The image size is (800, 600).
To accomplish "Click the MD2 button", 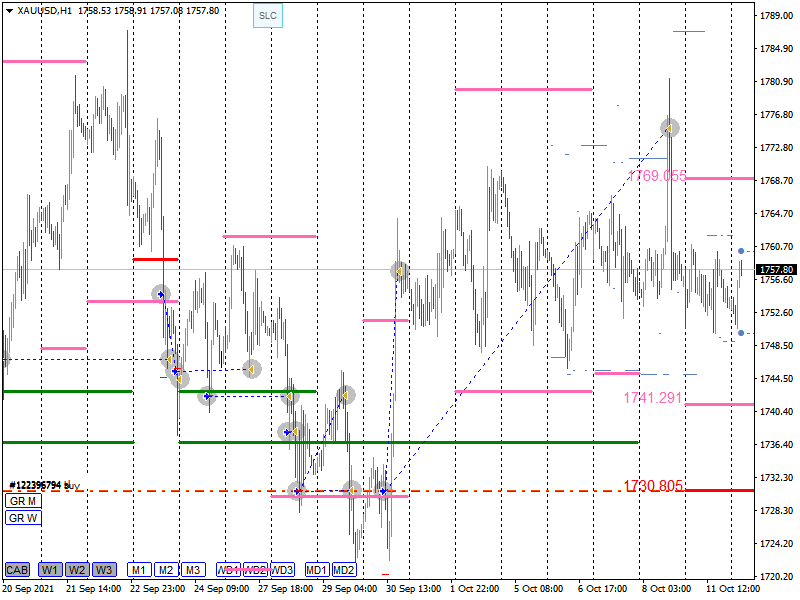I will (x=344, y=569).
